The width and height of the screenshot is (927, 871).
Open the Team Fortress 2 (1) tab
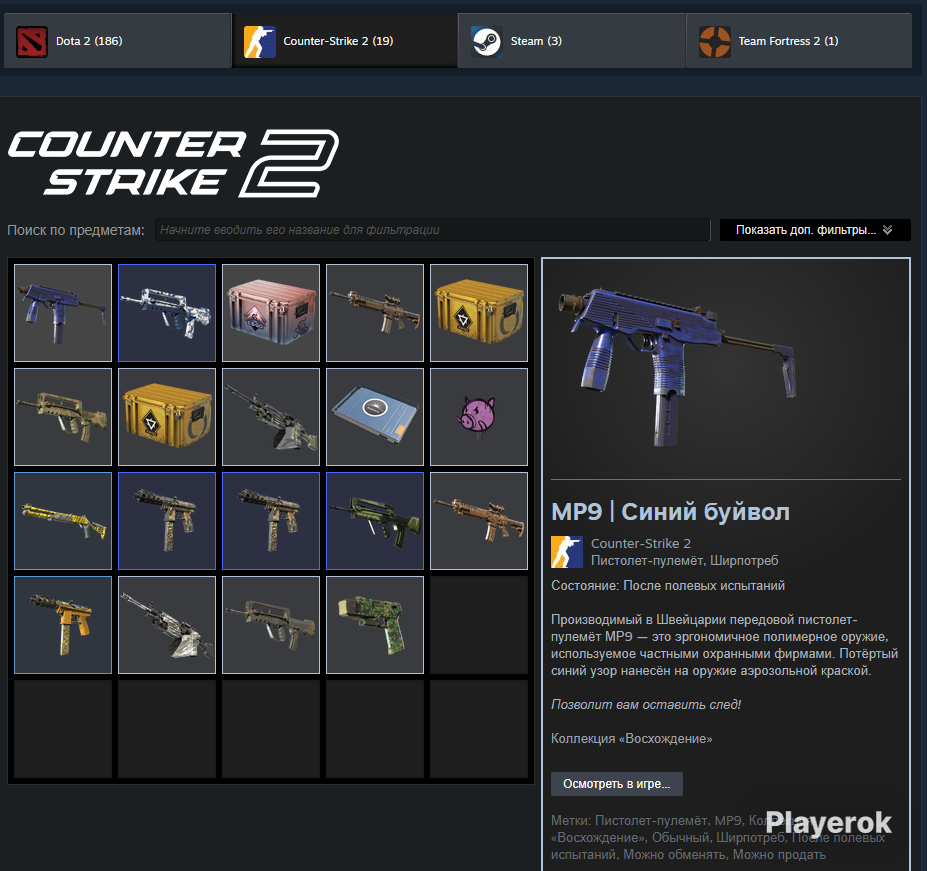(799, 41)
